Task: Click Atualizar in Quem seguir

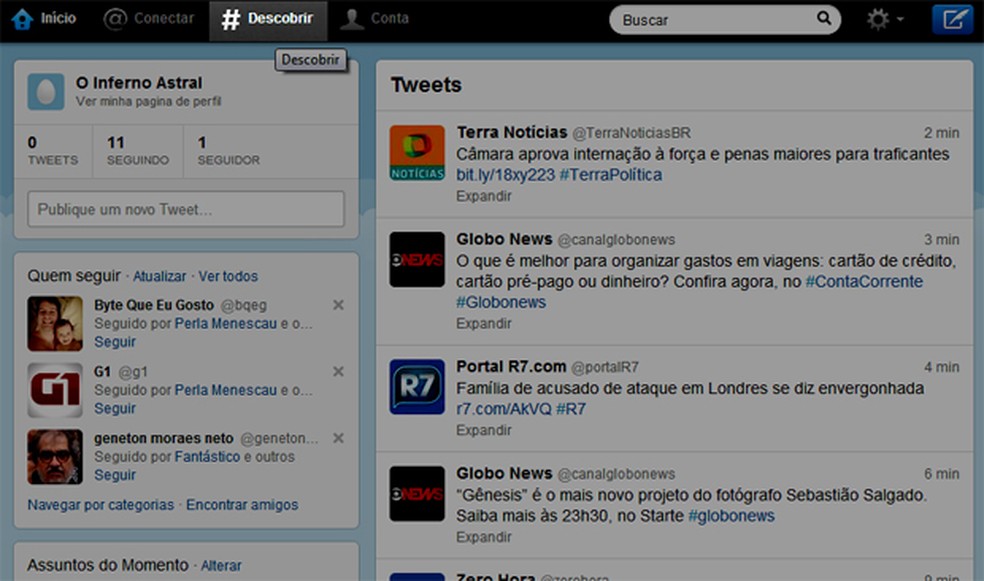Action: point(159,276)
